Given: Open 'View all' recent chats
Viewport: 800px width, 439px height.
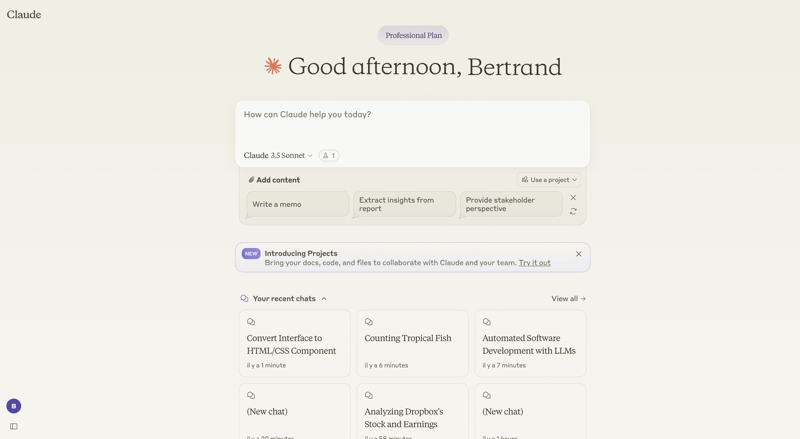Looking at the screenshot, I should [x=568, y=299].
